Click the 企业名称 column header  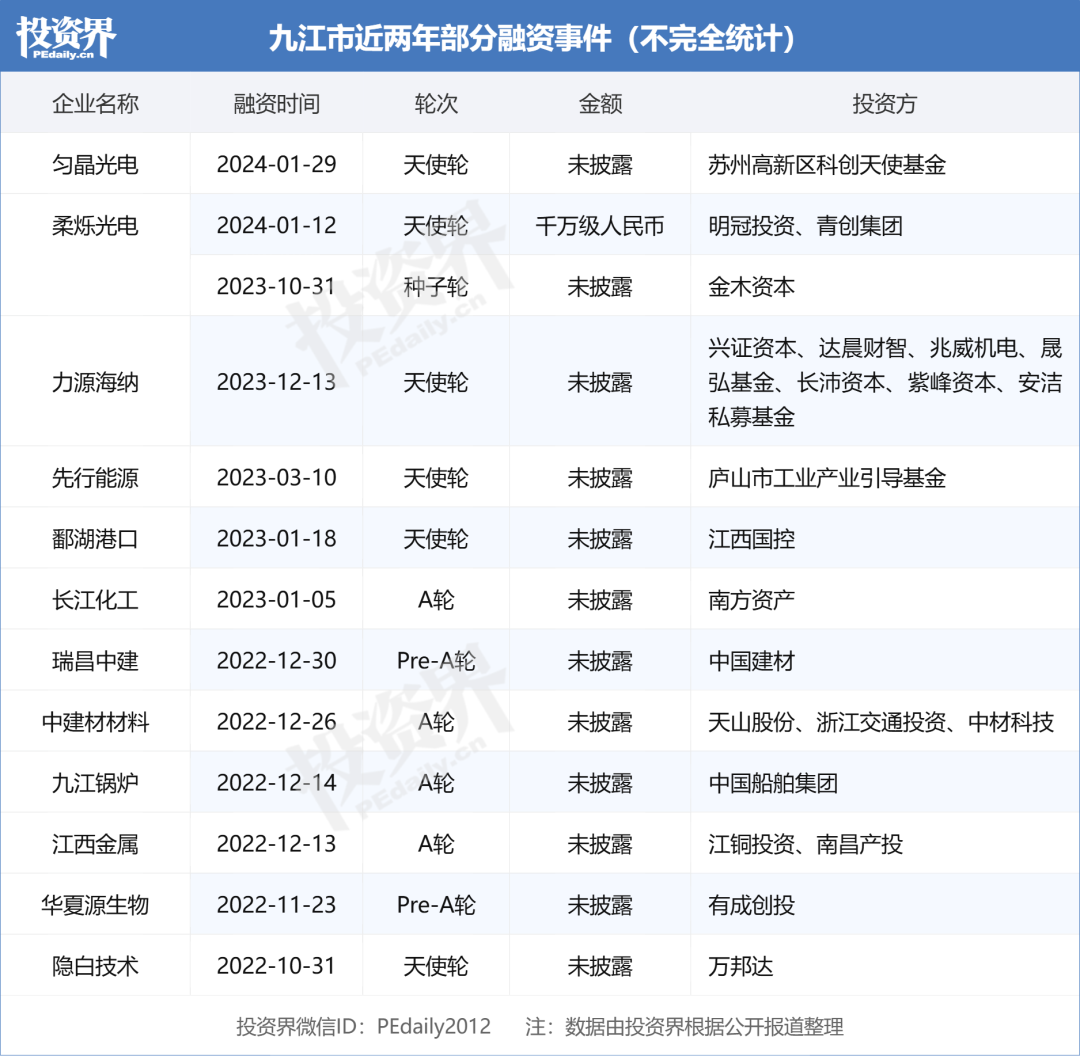[95, 104]
